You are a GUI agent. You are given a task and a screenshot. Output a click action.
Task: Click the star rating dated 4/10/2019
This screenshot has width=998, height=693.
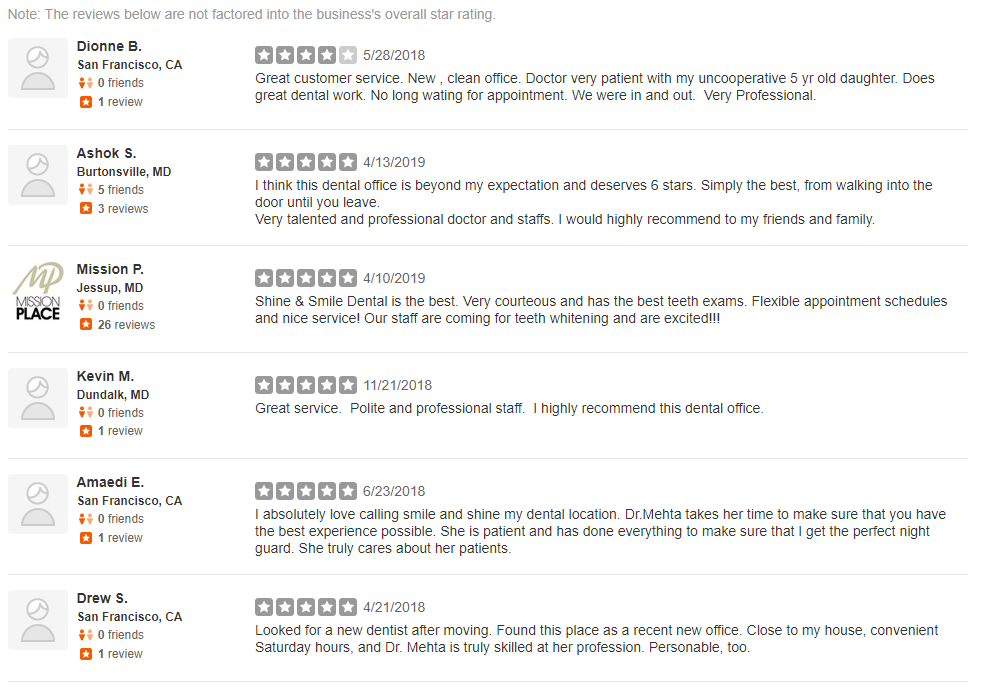(306, 278)
